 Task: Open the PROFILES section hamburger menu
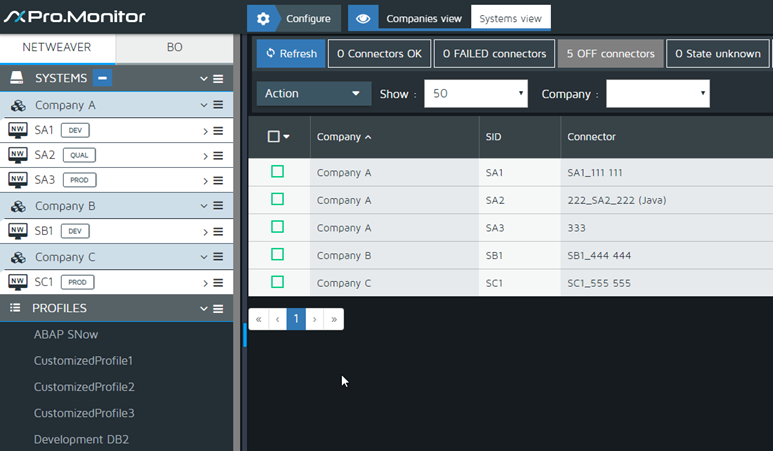pyautogui.click(x=217, y=308)
